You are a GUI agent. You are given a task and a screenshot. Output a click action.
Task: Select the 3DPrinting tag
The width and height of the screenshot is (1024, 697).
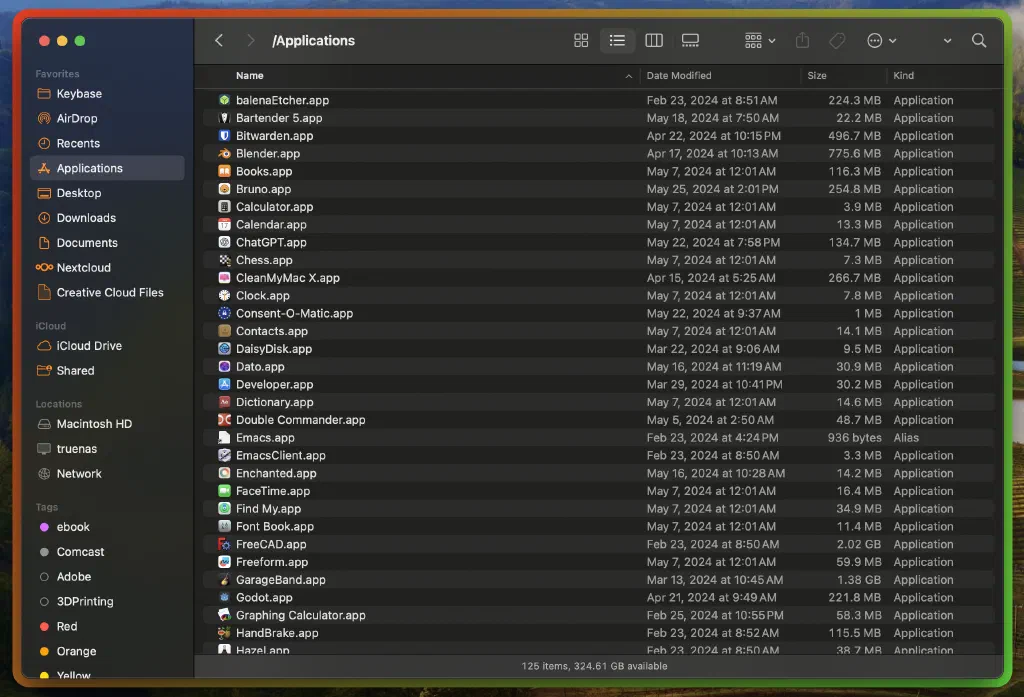[x=107, y=601]
